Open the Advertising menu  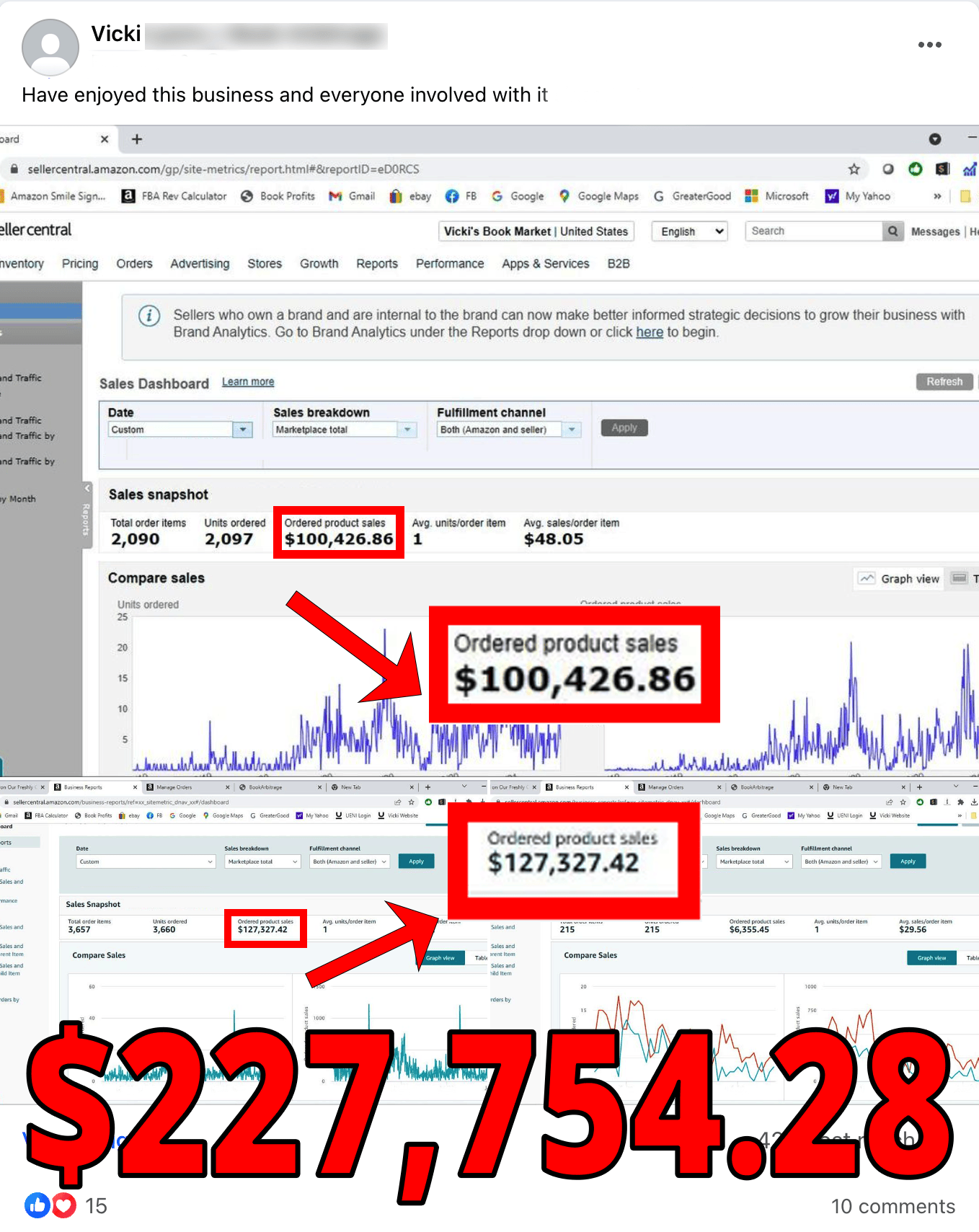[200, 264]
